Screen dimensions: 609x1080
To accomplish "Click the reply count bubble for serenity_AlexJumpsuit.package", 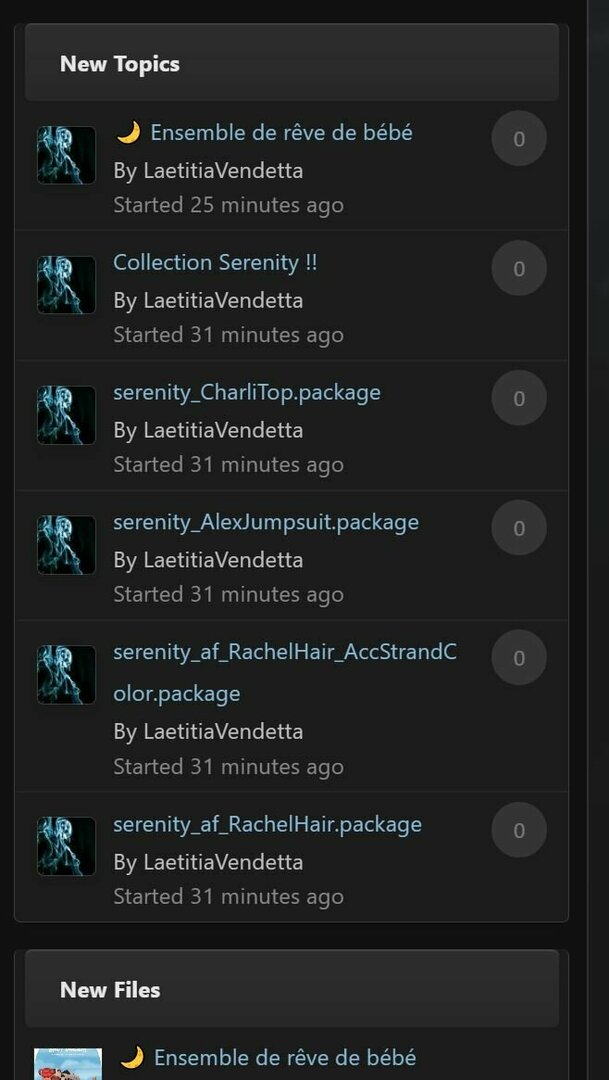I will click(519, 528).
